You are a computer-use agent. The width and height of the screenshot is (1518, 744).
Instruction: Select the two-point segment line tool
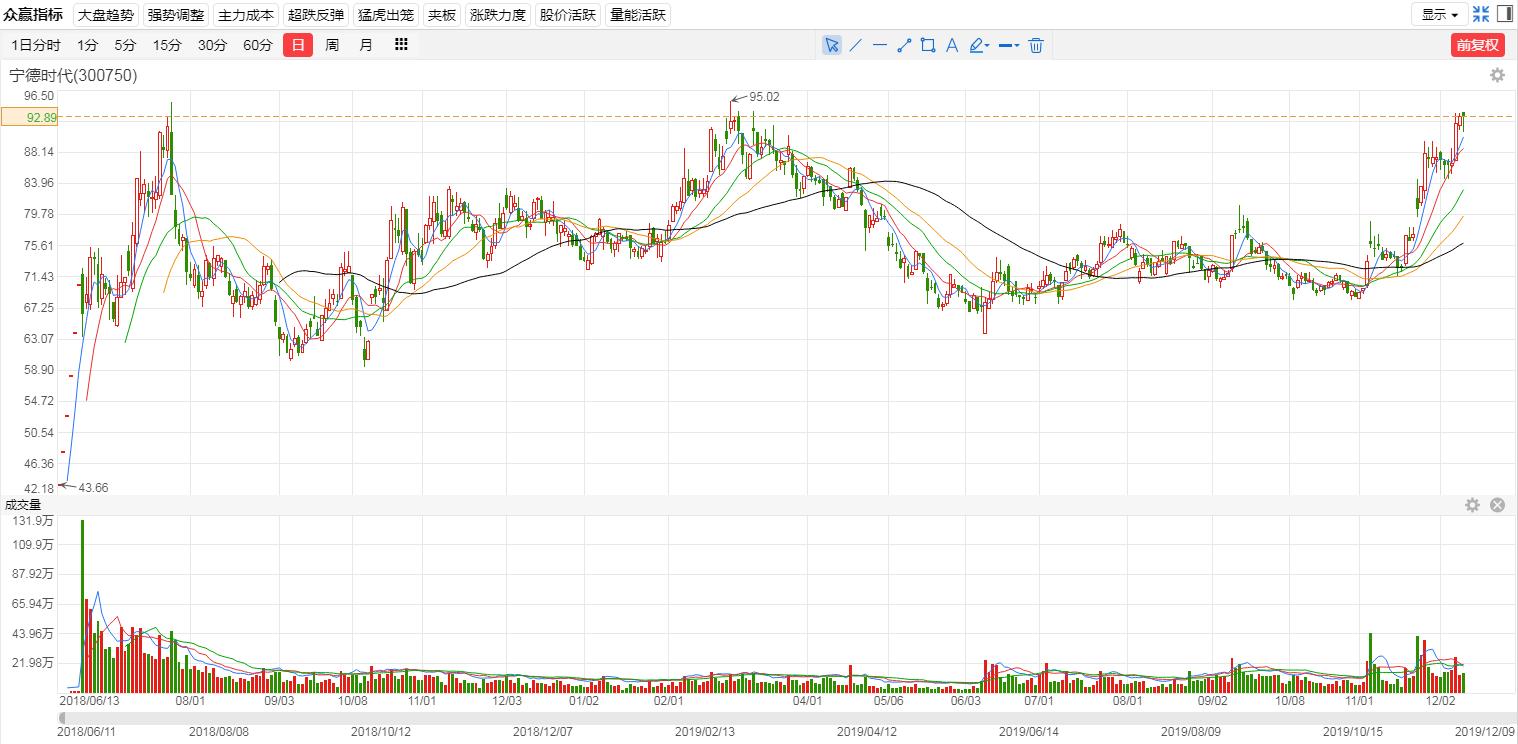pos(904,45)
